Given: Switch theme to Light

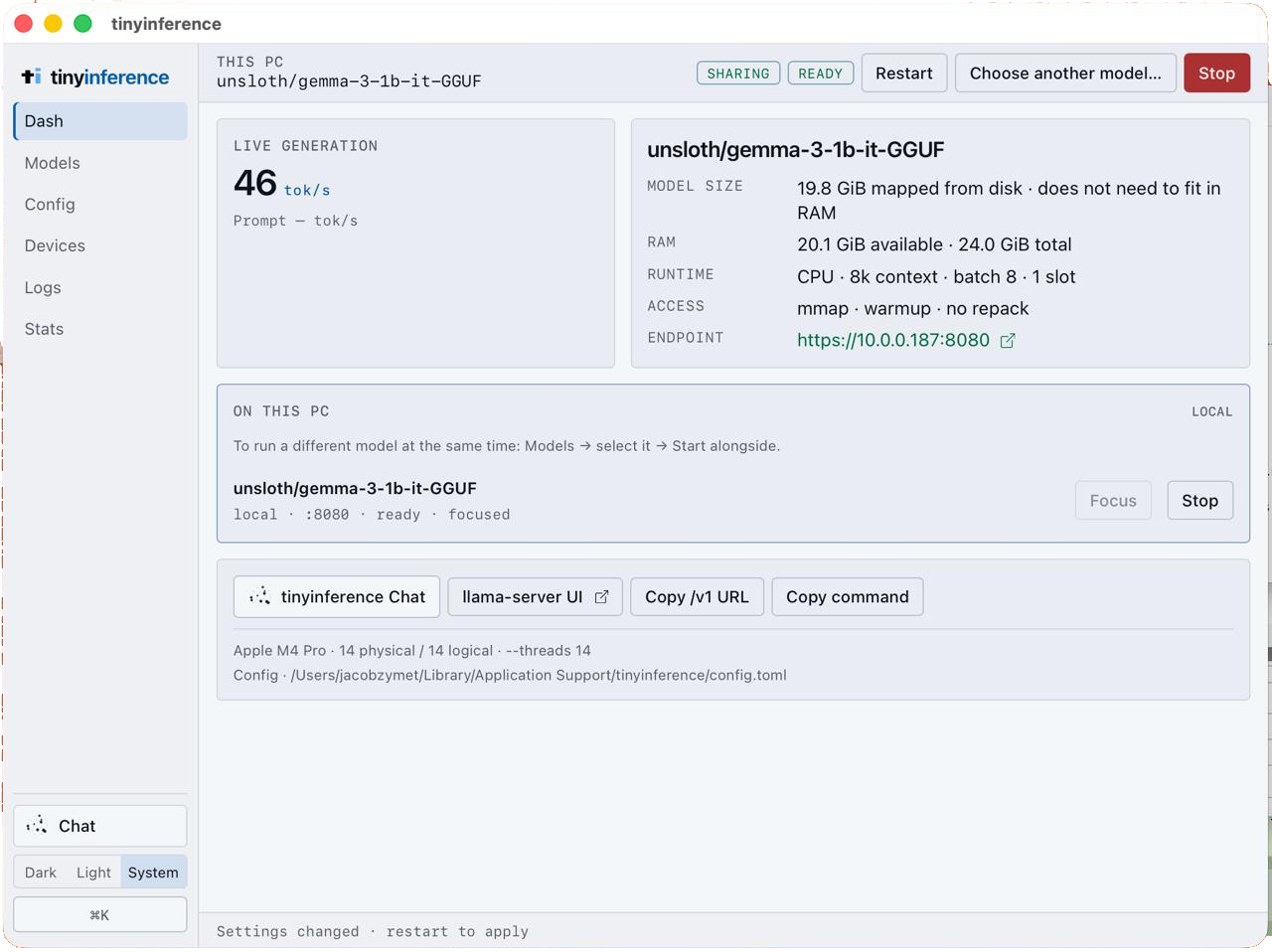Looking at the screenshot, I should (93, 873).
